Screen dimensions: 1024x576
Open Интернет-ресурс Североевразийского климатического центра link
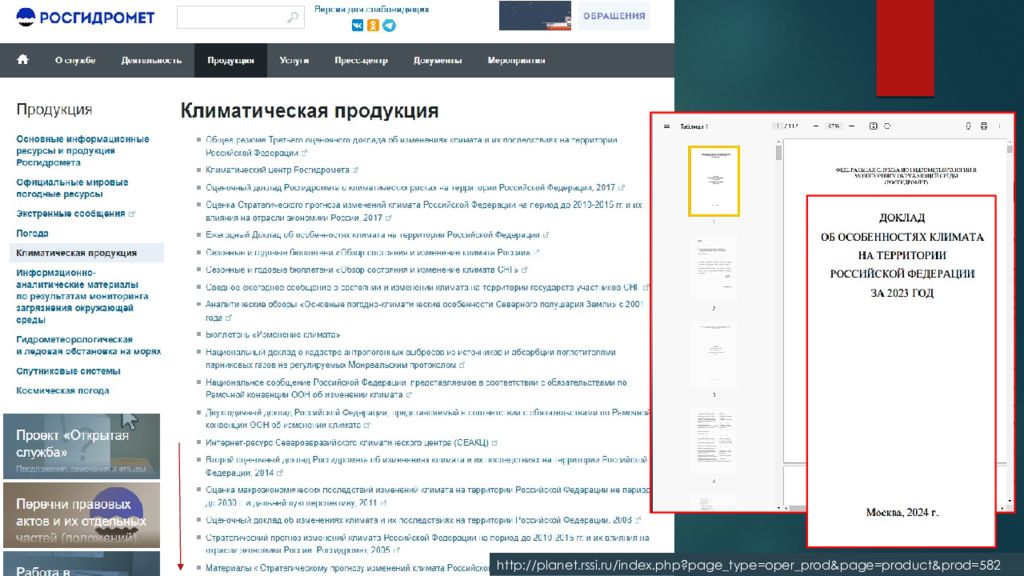347,443
